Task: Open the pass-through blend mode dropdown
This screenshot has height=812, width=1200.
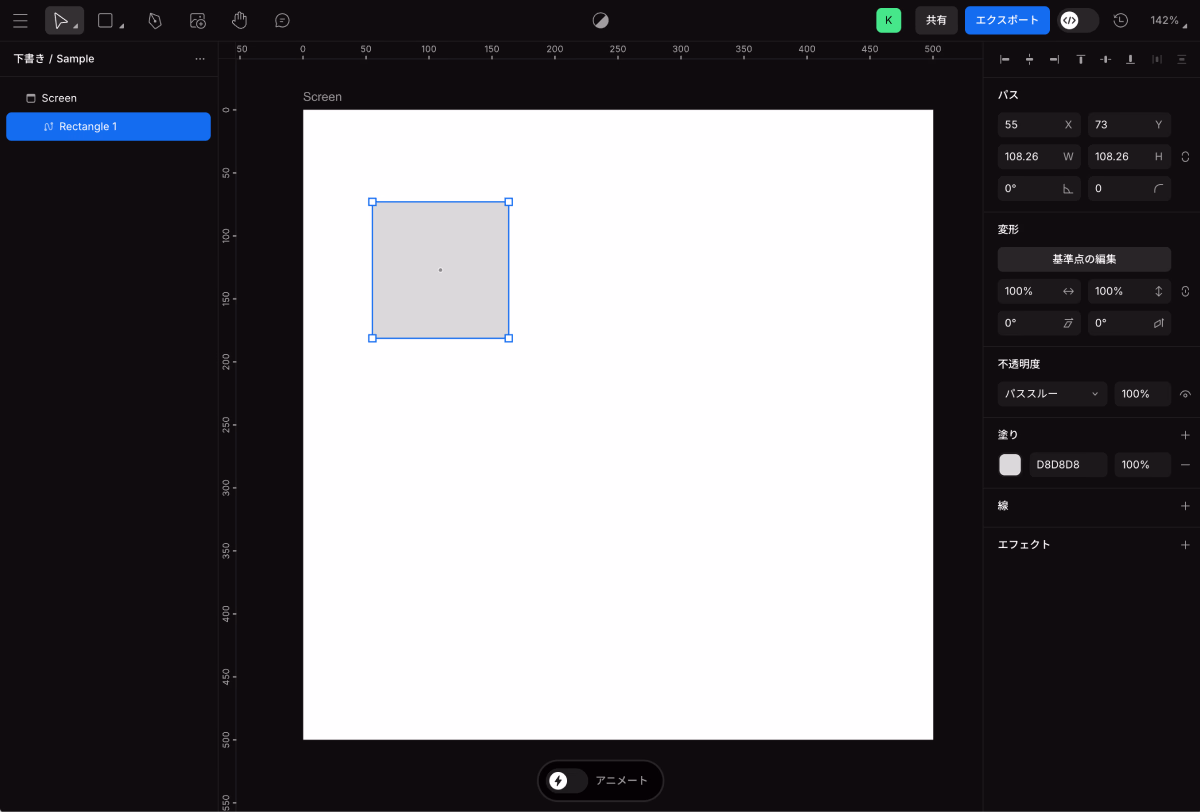Action: tap(1052, 394)
